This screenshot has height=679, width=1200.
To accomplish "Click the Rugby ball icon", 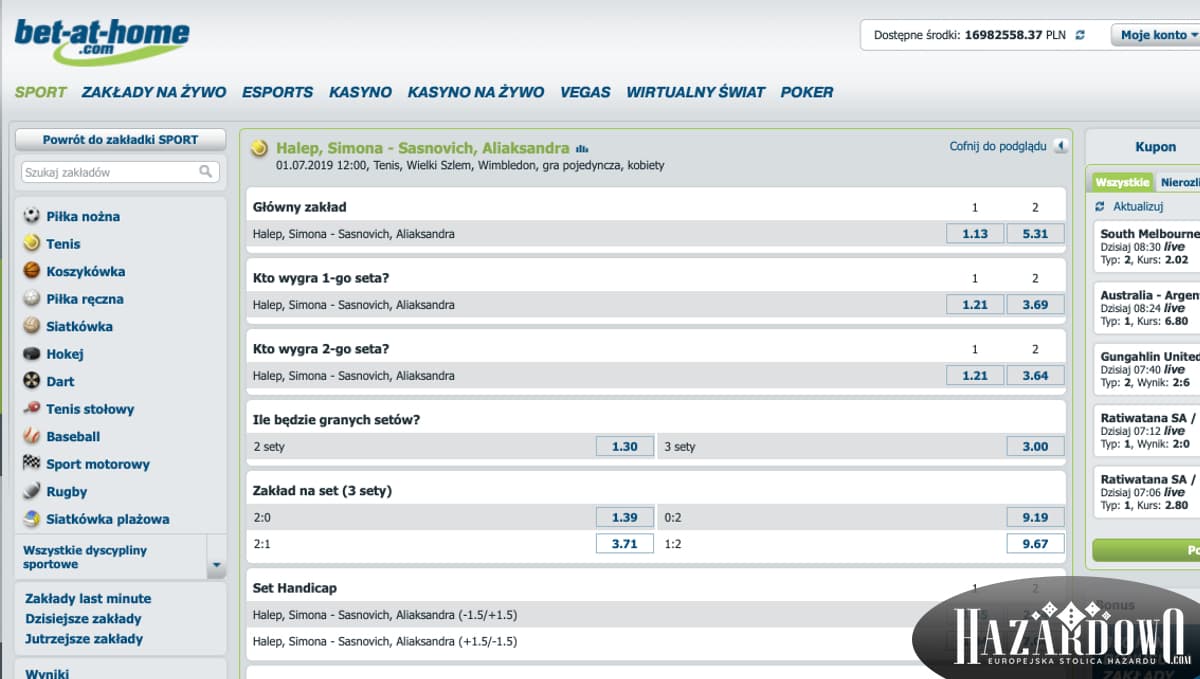I will tap(32, 491).
